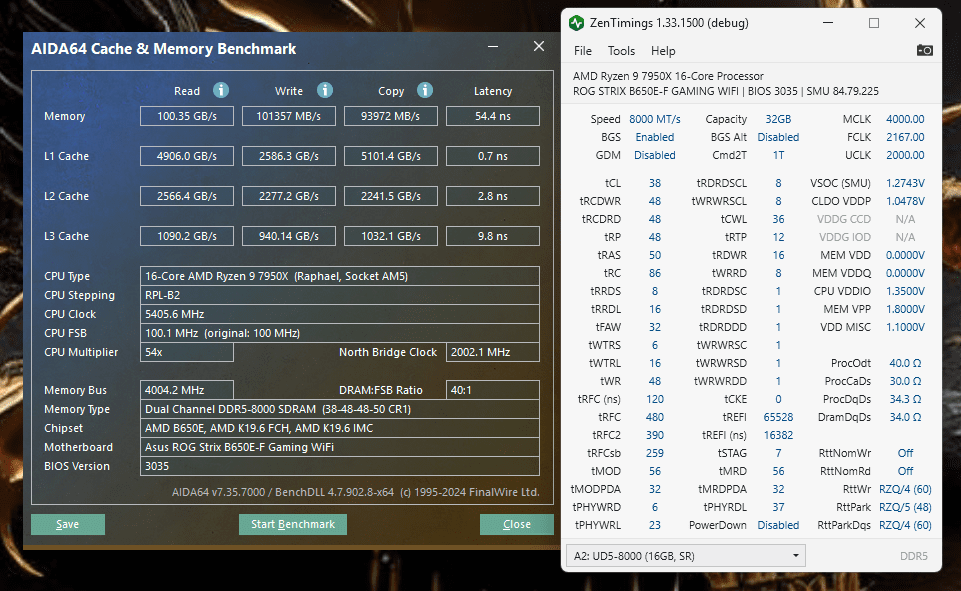Click the L1 Cache read 4906.0 GB/s value

tap(187, 156)
